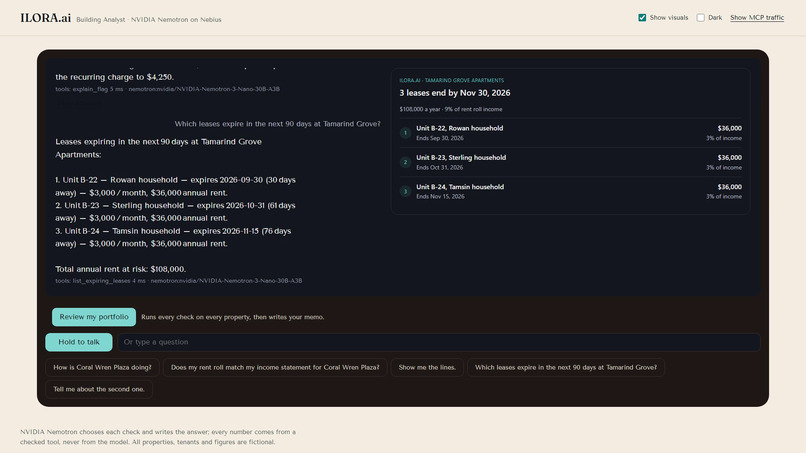Click the number 3 badge for Unit B-24
Screen dimensions: 806x453
[x=405, y=192]
